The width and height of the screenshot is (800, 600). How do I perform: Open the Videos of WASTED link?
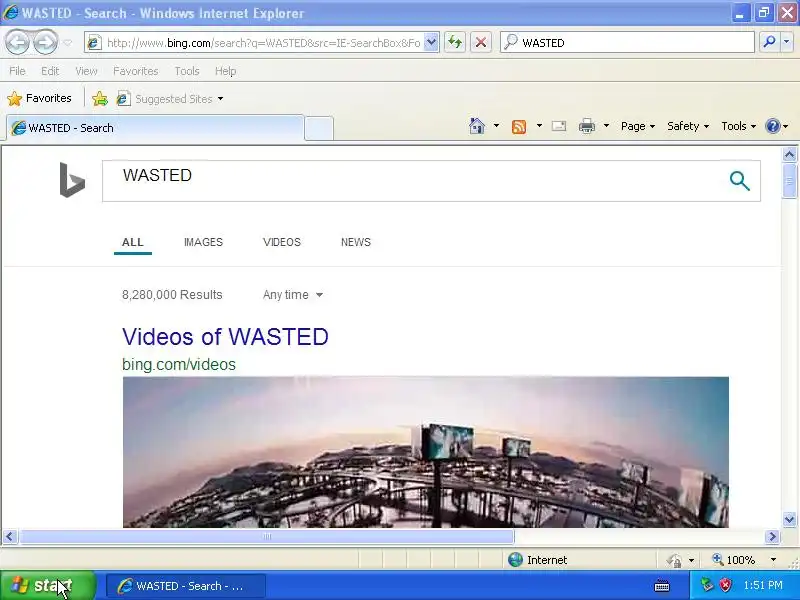pos(225,337)
